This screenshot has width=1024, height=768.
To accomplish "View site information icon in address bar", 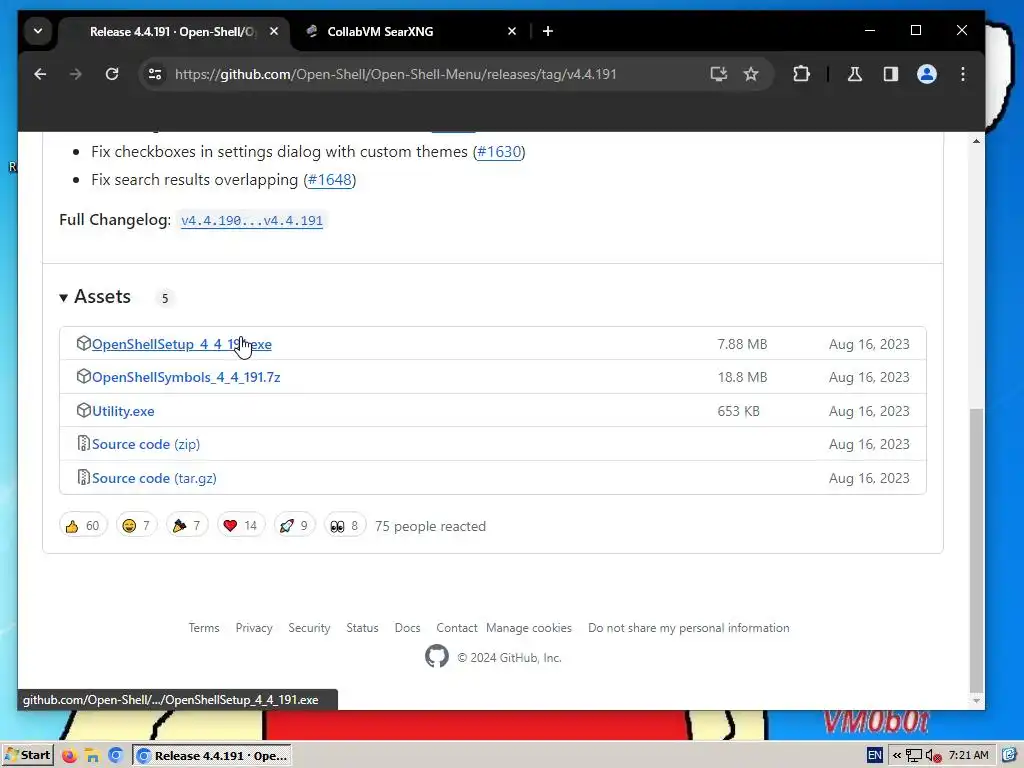I will (155, 74).
